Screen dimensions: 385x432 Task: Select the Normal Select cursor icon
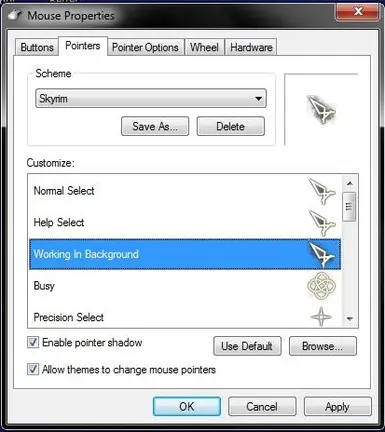pyautogui.click(x=322, y=191)
